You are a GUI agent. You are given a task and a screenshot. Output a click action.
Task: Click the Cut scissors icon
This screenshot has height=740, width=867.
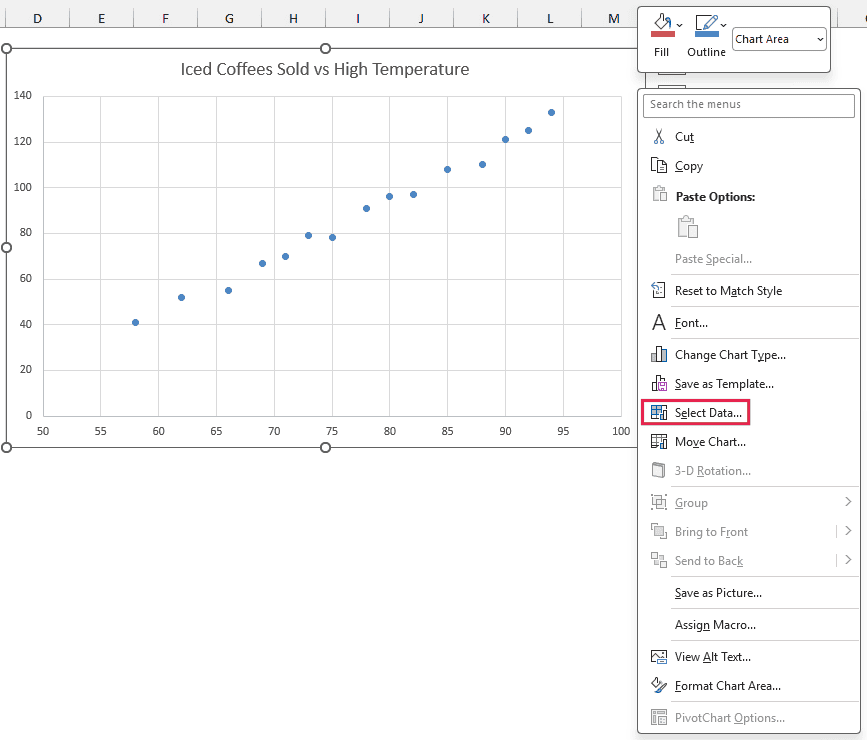pyautogui.click(x=659, y=137)
